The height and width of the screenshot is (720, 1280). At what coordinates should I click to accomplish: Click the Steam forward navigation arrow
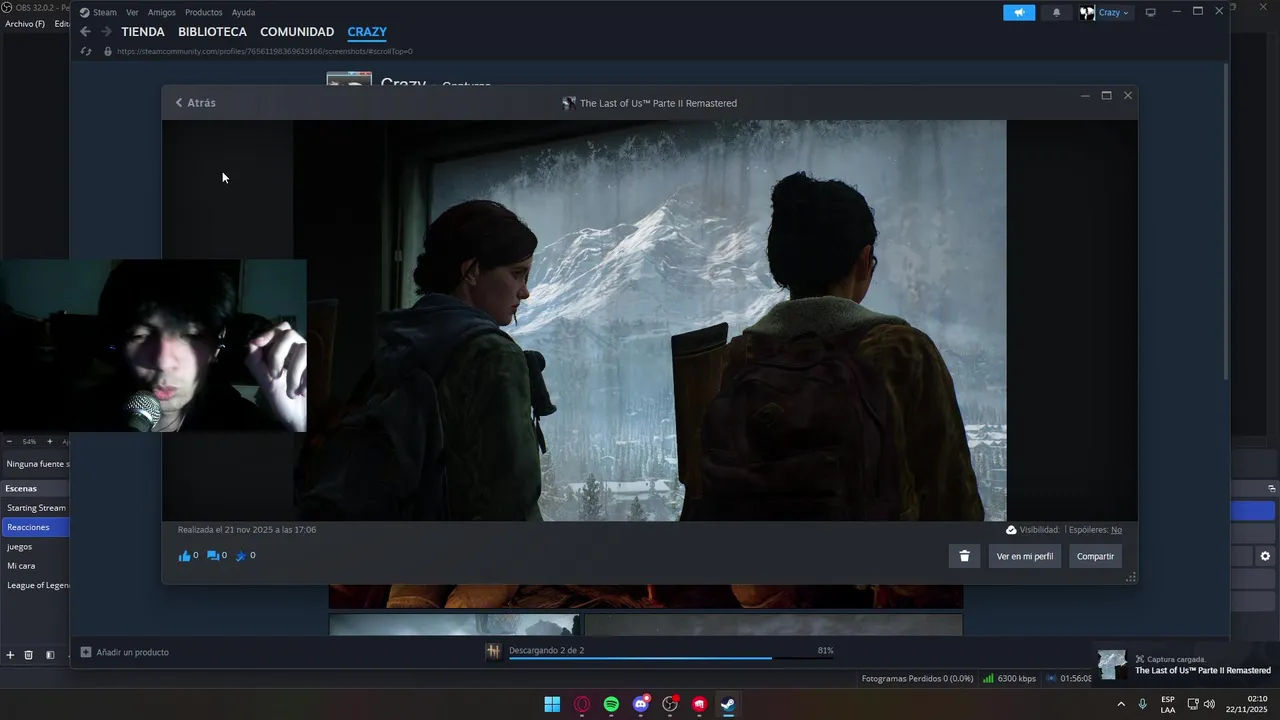click(x=106, y=32)
